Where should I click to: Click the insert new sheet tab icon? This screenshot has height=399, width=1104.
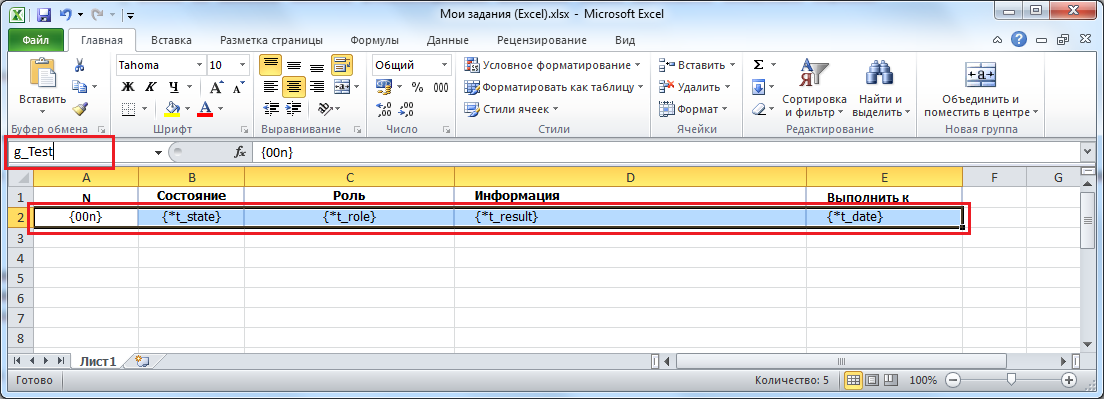pos(142,360)
